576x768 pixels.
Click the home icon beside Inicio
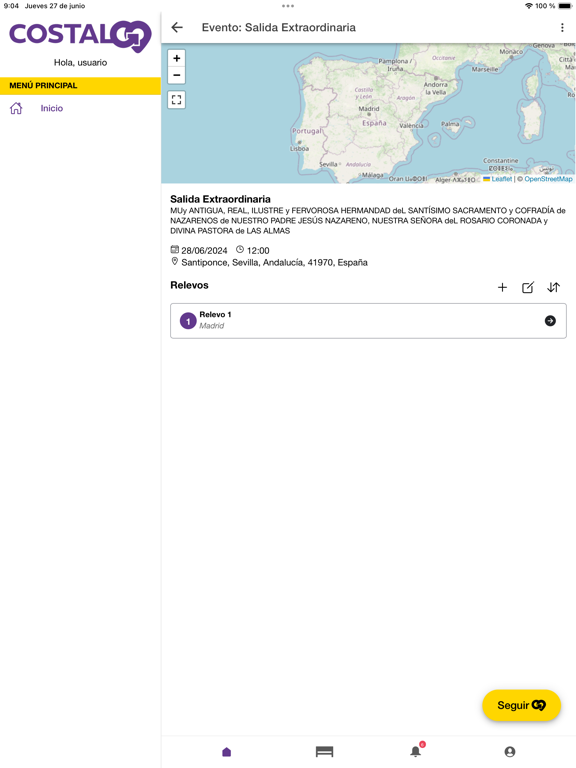pos(16,108)
